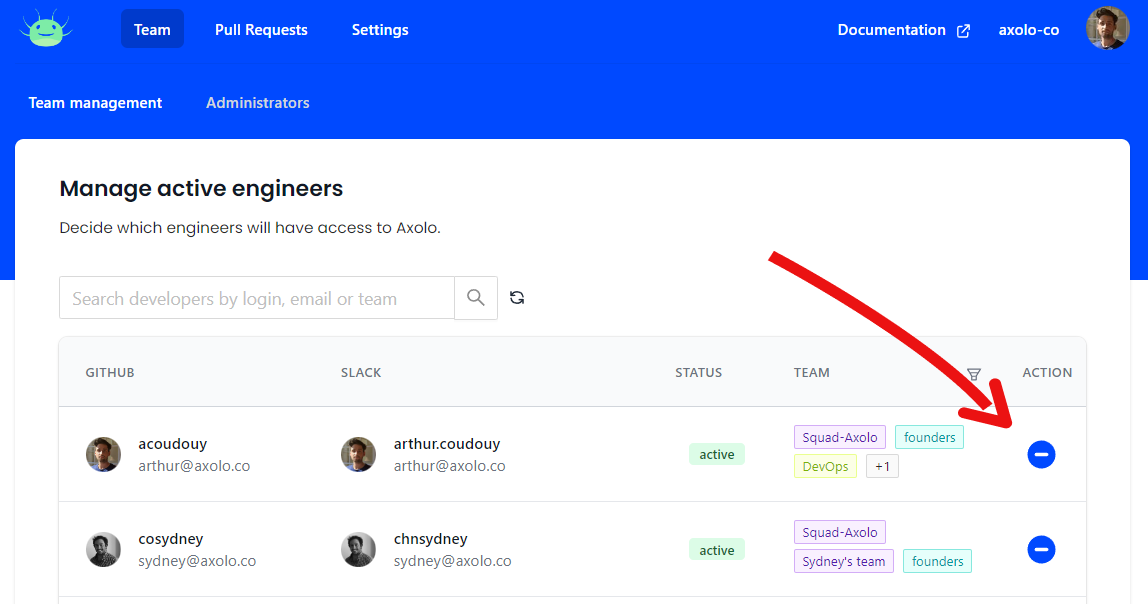The width and height of the screenshot is (1148, 604).
Task: Click the refresh developers list icon
Action: (x=517, y=298)
